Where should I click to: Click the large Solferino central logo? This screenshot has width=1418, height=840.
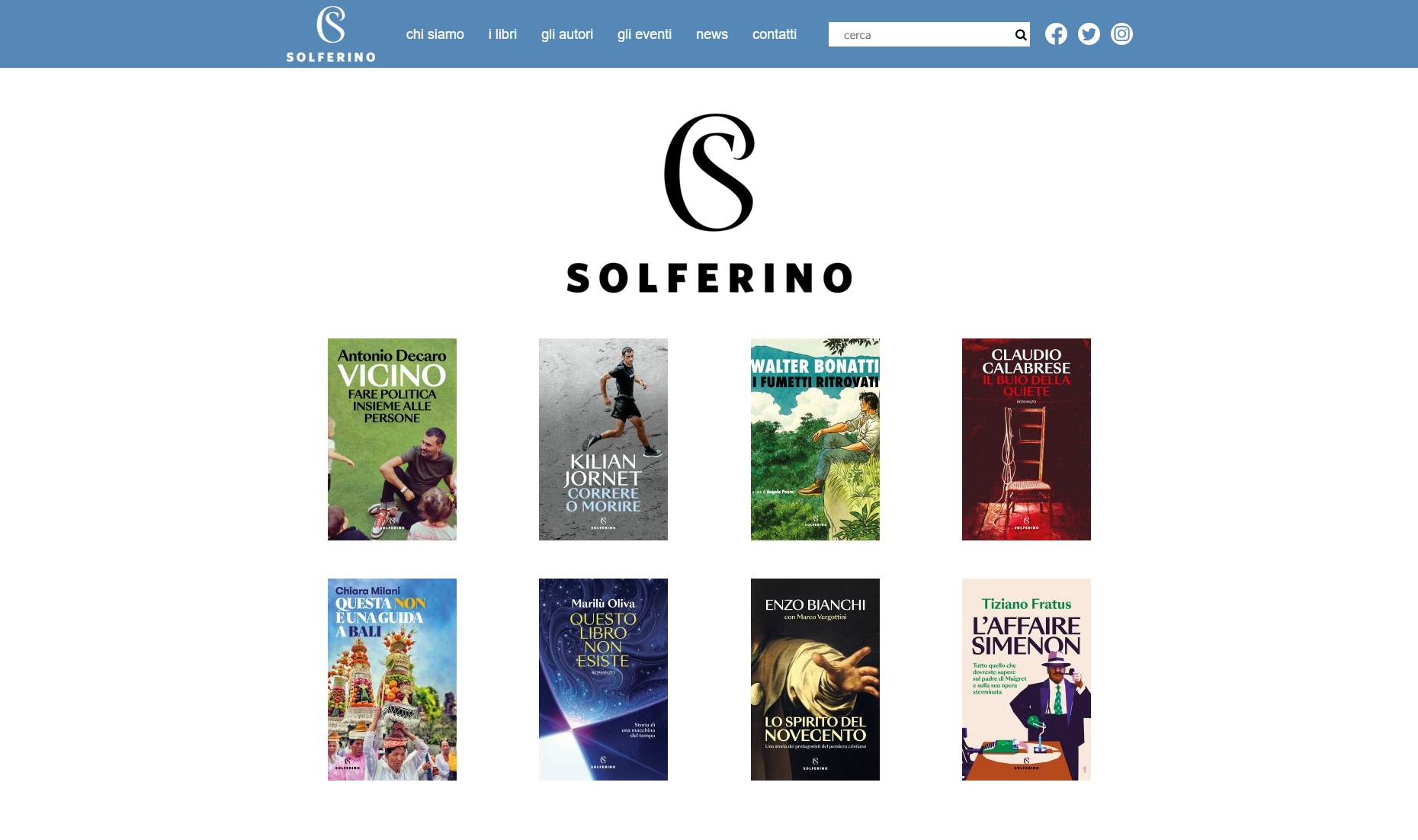tap(709, 204)
